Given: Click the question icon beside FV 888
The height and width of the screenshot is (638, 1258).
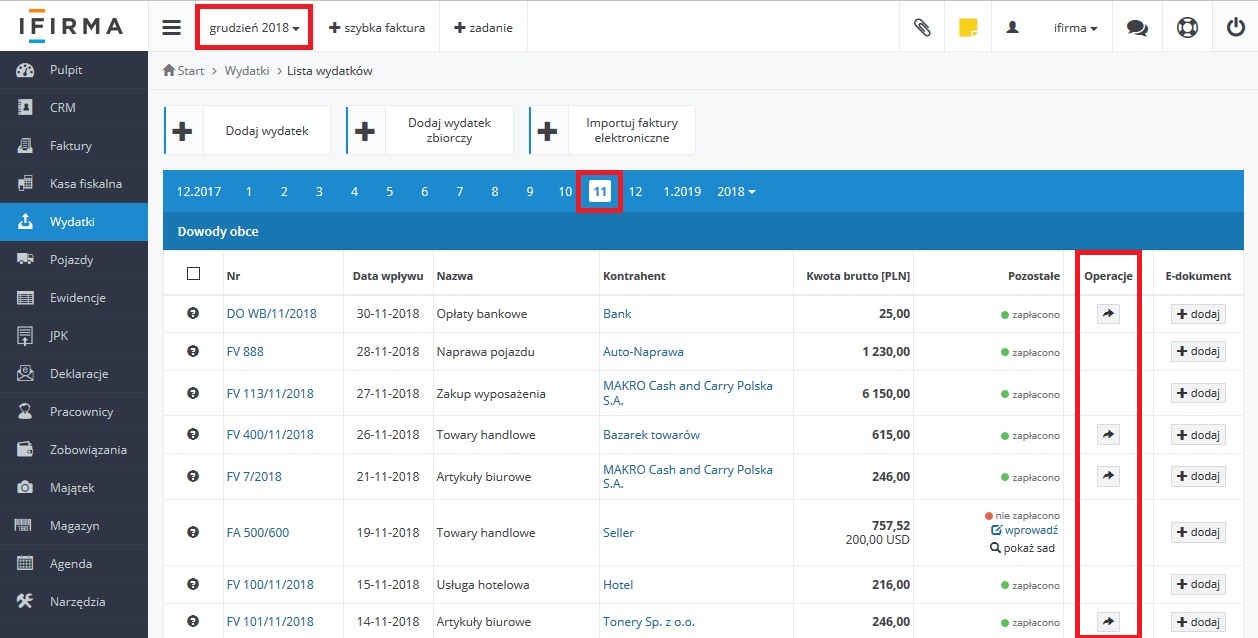Looking at the screenshot, I should pyautogui.click(x=193, y=351).
